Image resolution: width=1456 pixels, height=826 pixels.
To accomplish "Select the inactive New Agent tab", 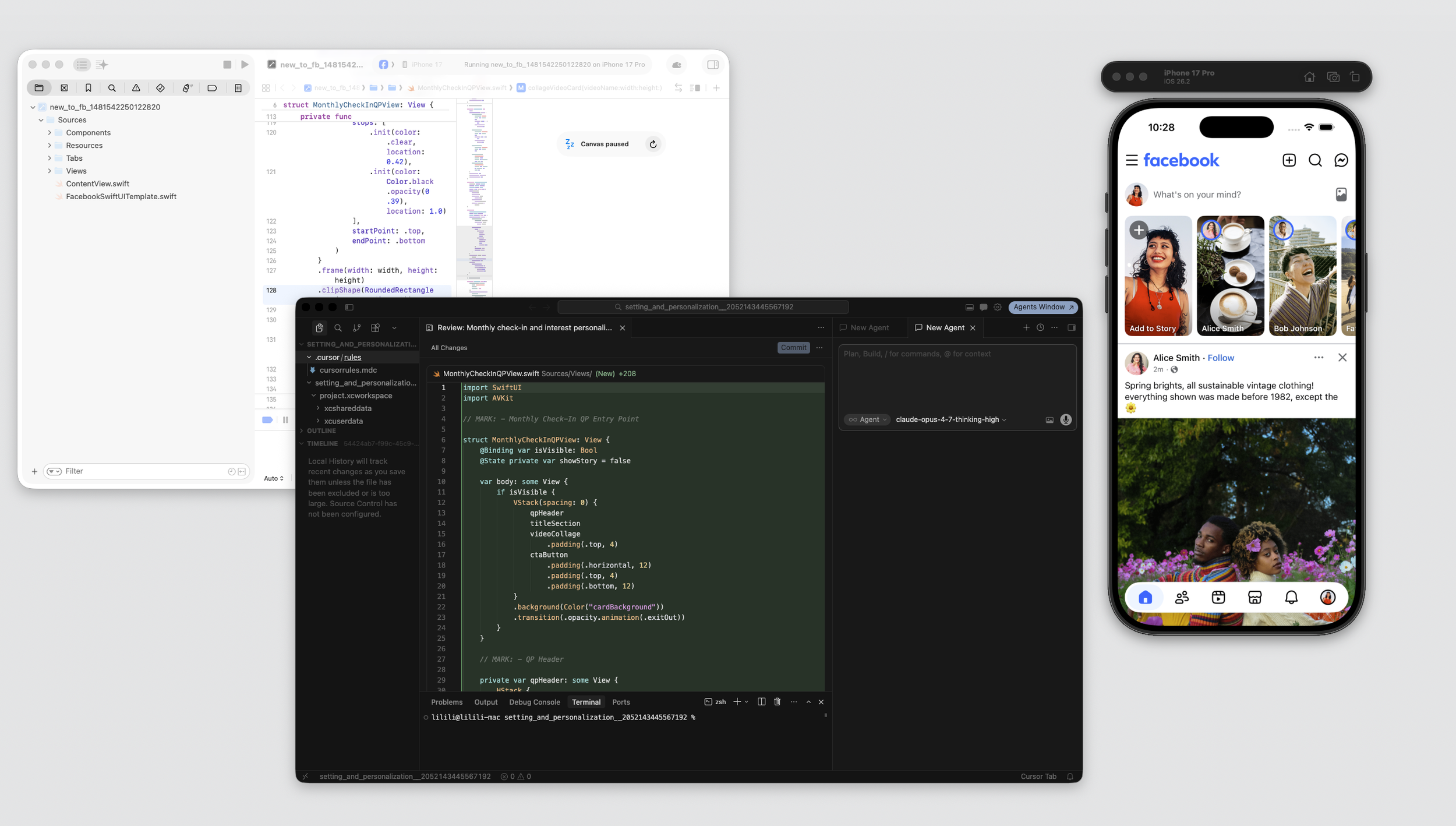I will (x=869, y=328).
